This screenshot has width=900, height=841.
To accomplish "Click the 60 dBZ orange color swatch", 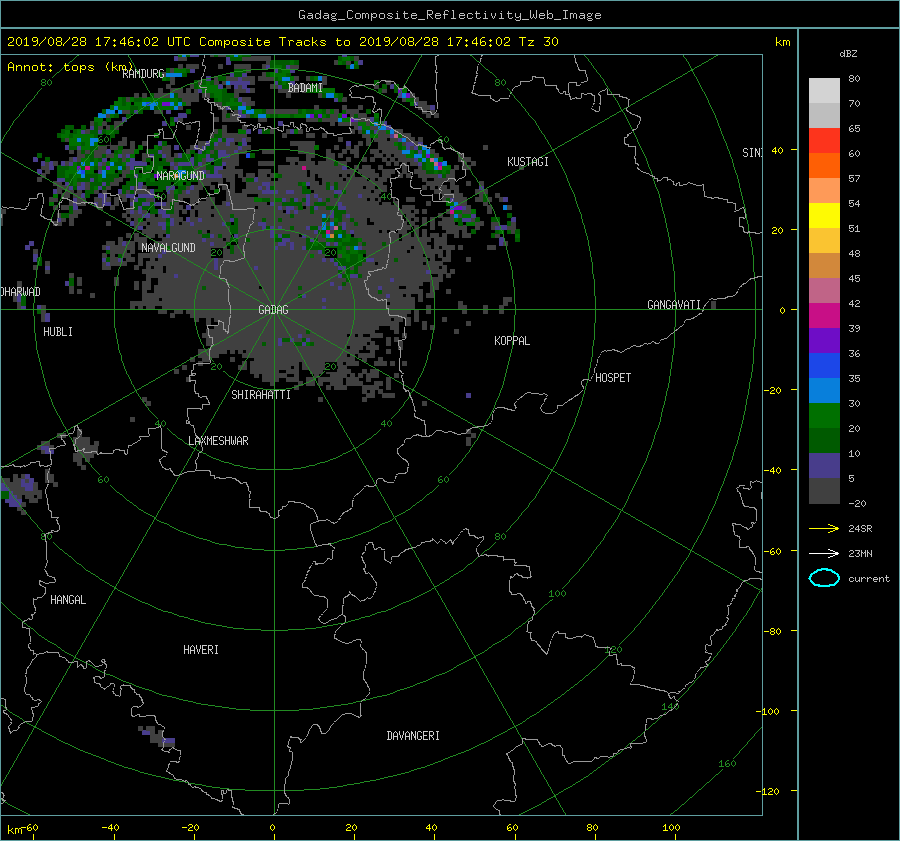I will [824, 165].
